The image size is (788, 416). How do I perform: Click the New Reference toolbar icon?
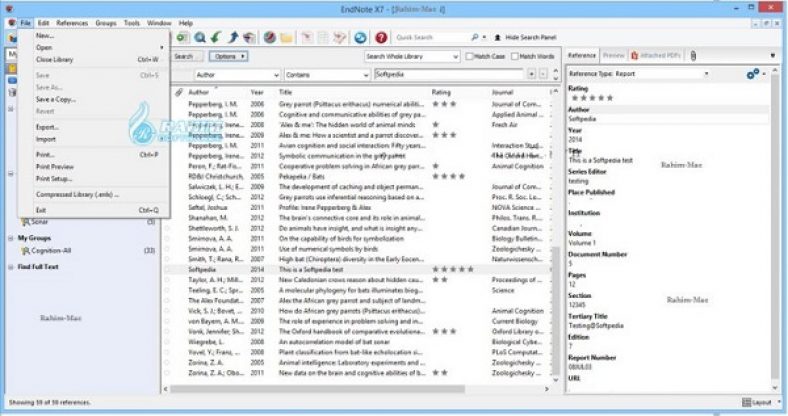tap(182, 38)
